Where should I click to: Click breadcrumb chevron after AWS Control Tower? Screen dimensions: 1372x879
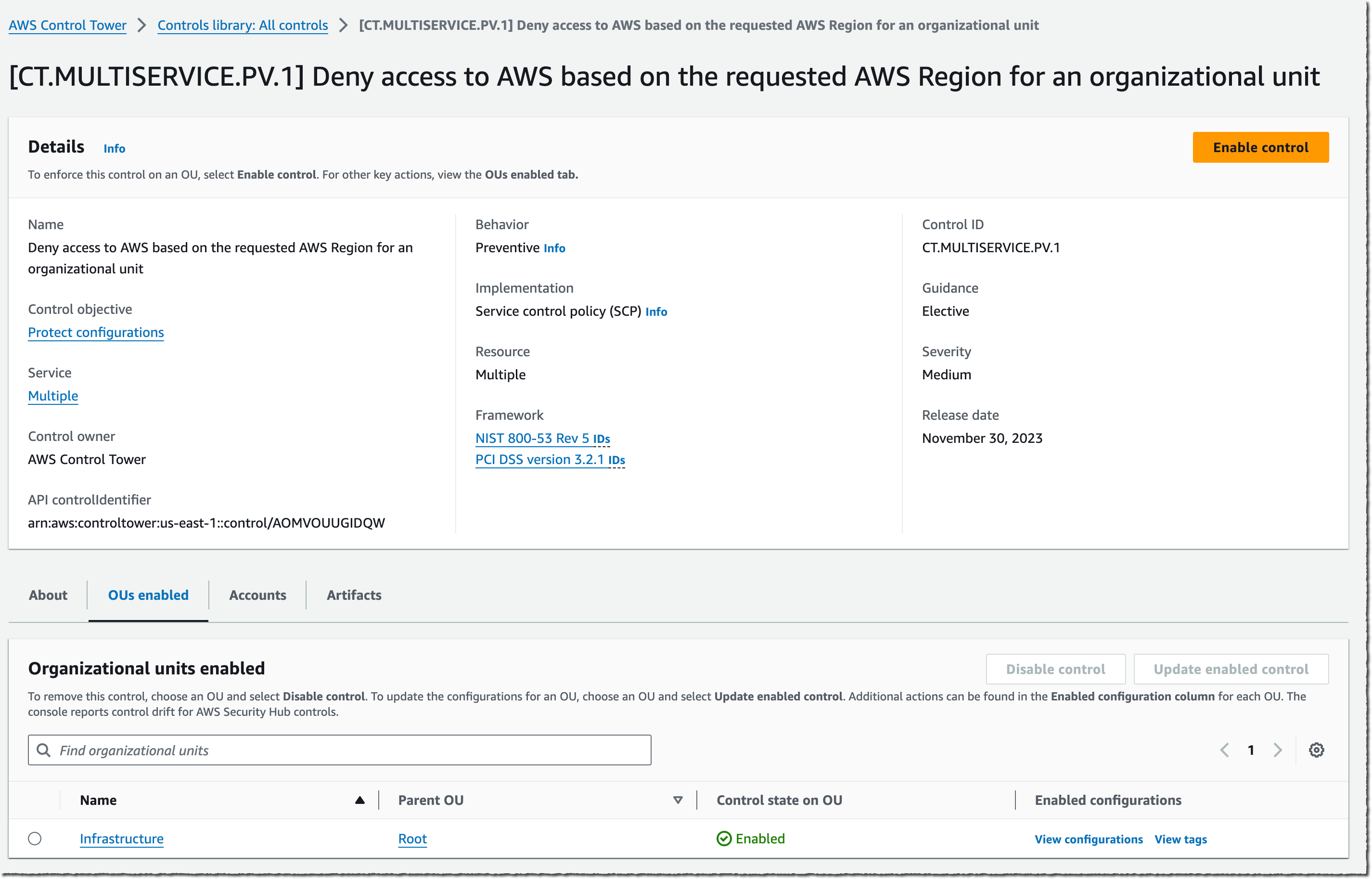point(142,25)
